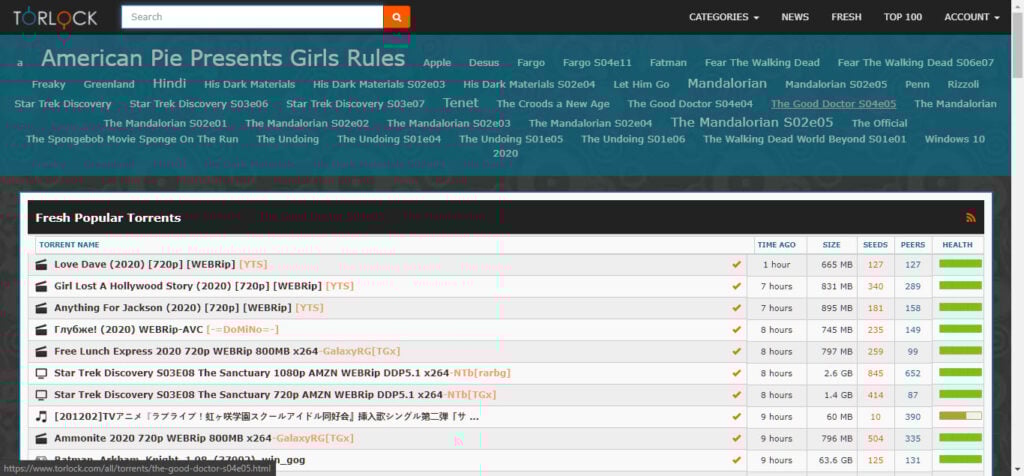Open the Top 100 page
Viewport: 1024px width, 476px height.
tap(903, 17)
